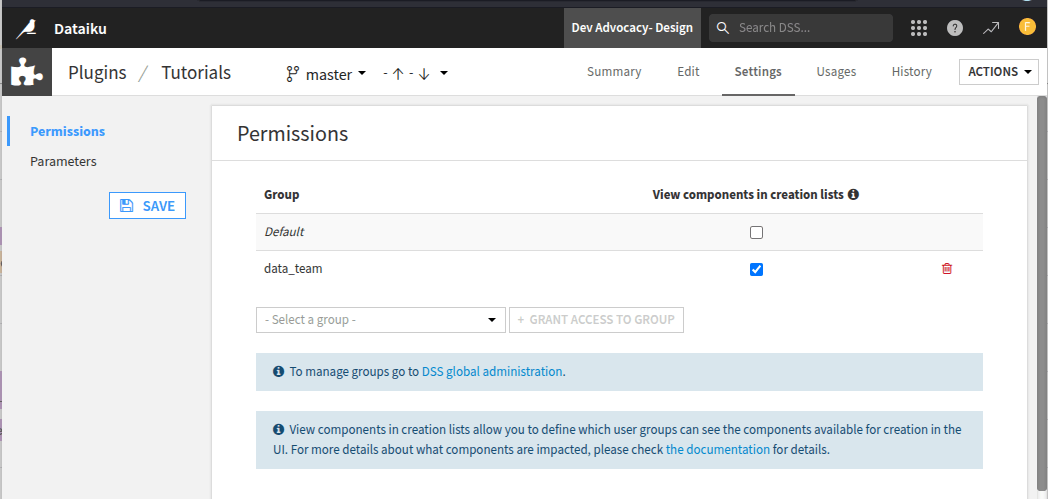Open the Usages tab
Image resolution: width=1048 pixels, height=499 pixels.
836,71
